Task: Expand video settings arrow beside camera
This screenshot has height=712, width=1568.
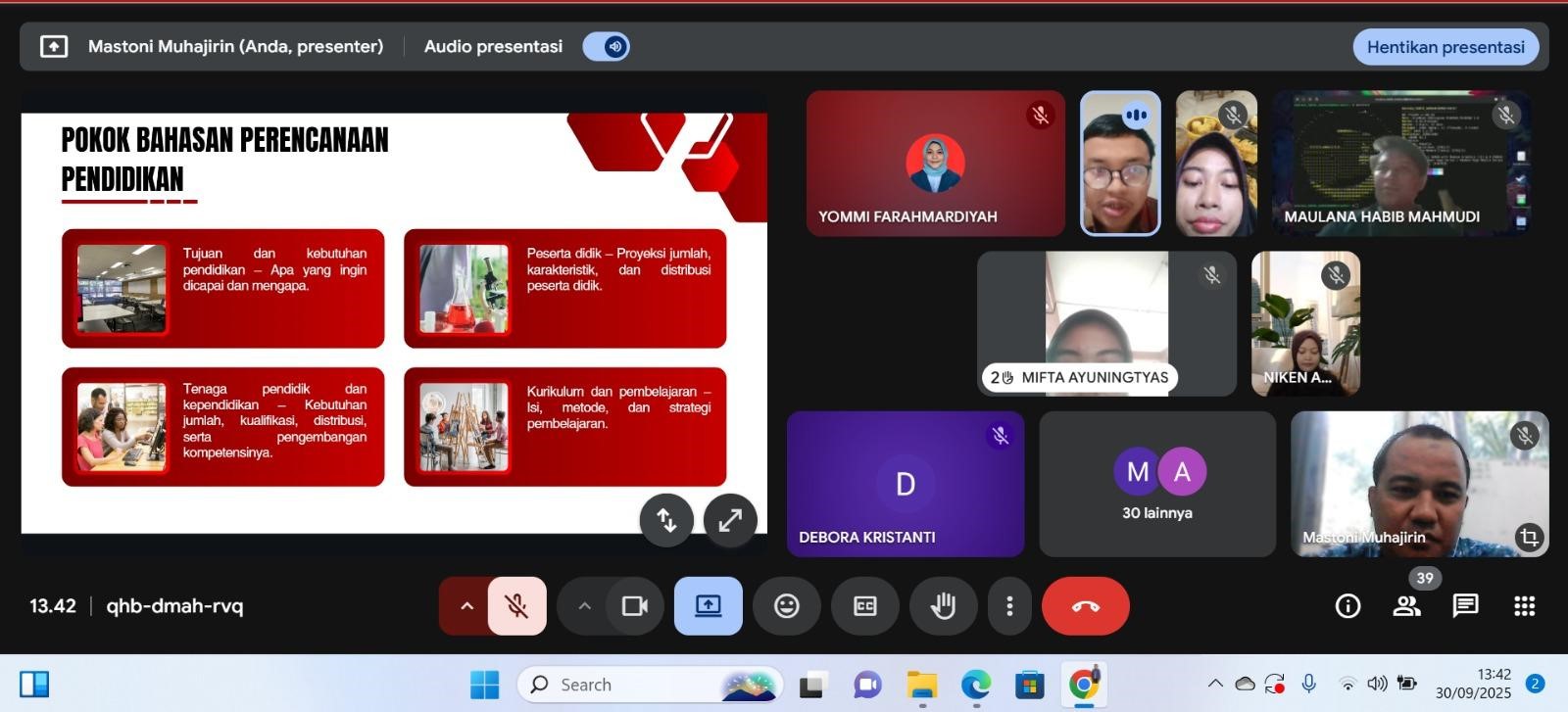Action: pos(585,606)
